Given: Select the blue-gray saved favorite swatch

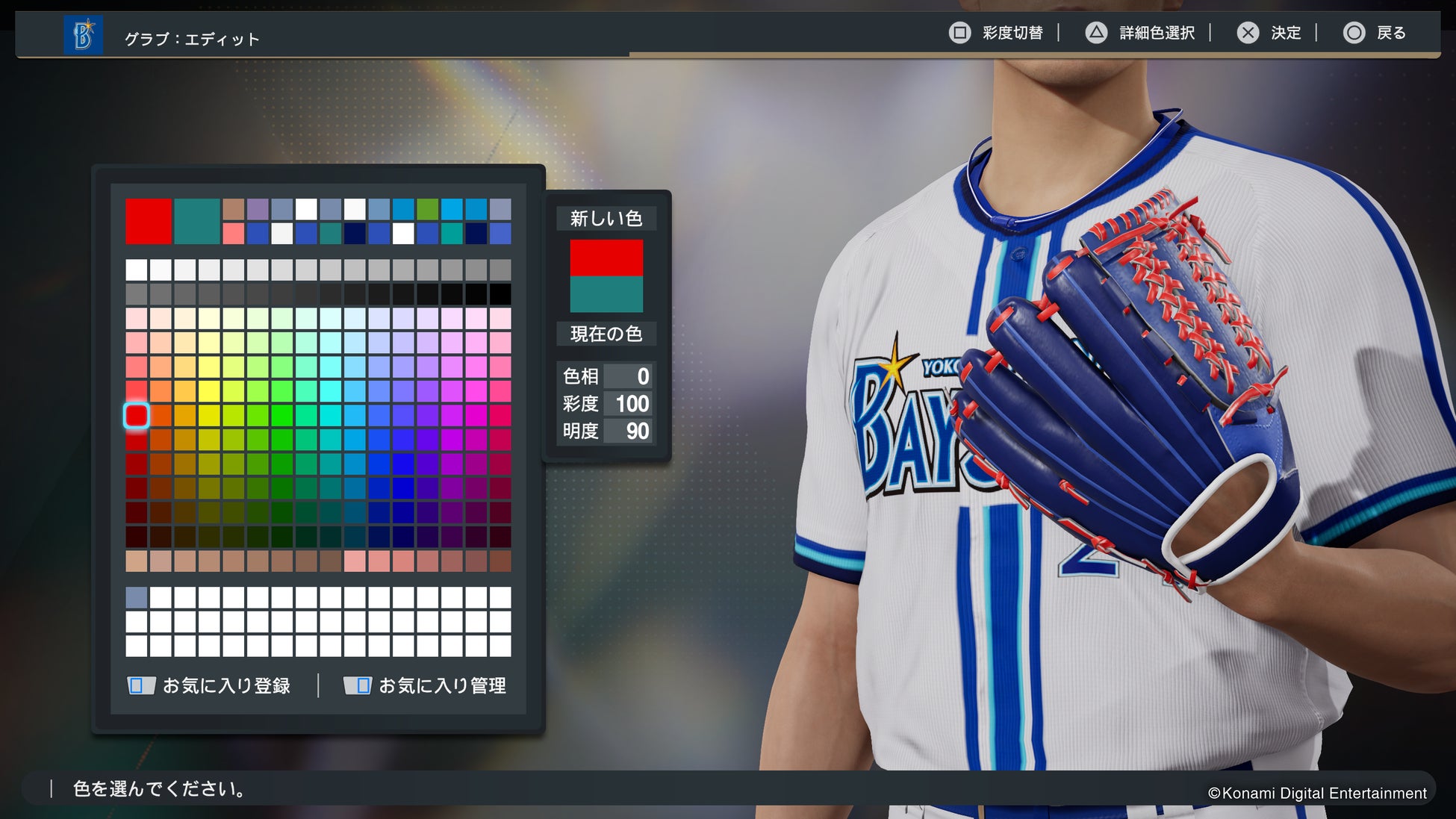Looking at the screenshot, I should click(136, 597).
